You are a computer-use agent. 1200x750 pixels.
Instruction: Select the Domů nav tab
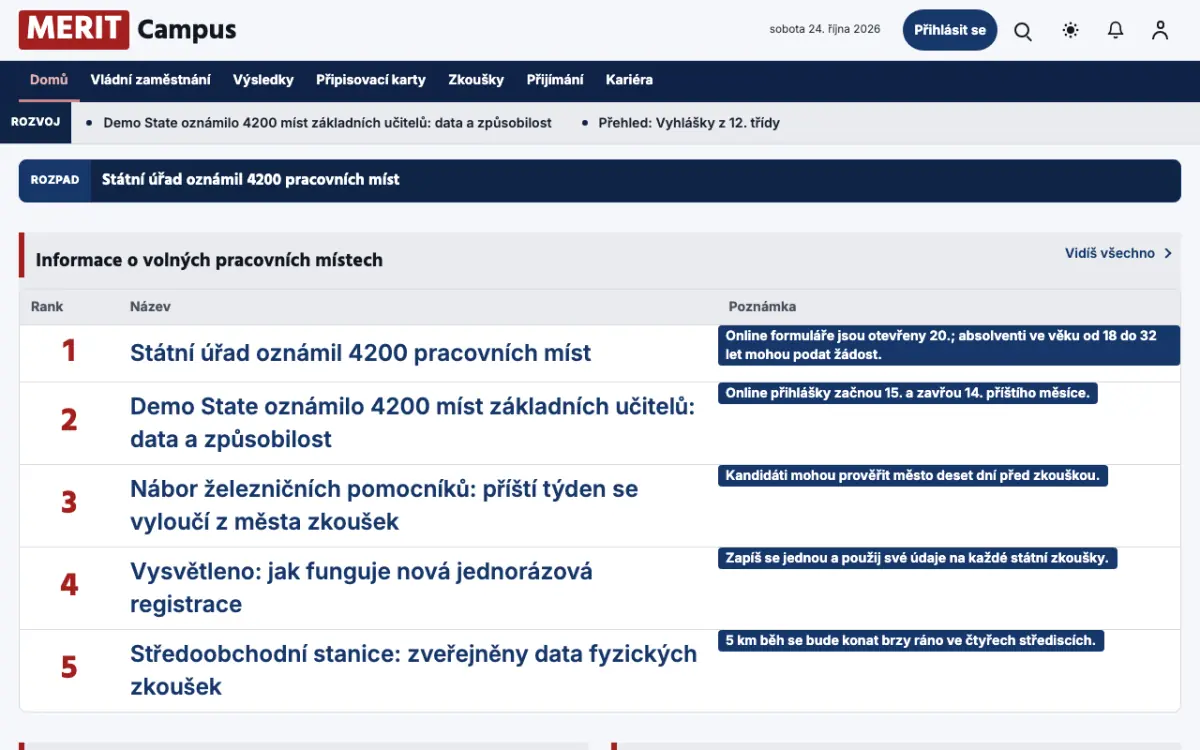[49, 80]
